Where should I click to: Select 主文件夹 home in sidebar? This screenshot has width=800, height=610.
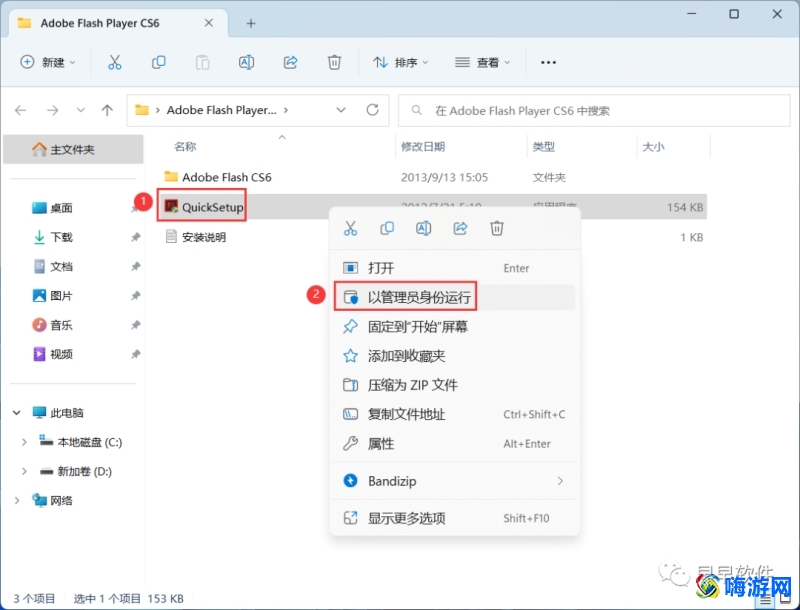[x=73, y=149]
